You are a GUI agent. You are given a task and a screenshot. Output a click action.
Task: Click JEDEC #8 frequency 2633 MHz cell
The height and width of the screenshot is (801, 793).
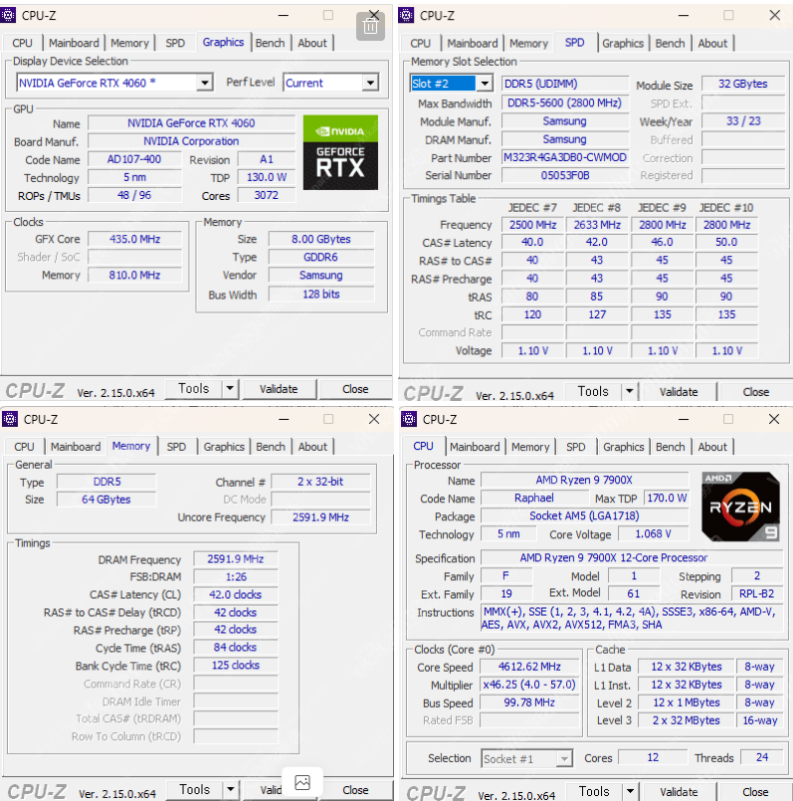pyautogui.click(x=597, y=225)
